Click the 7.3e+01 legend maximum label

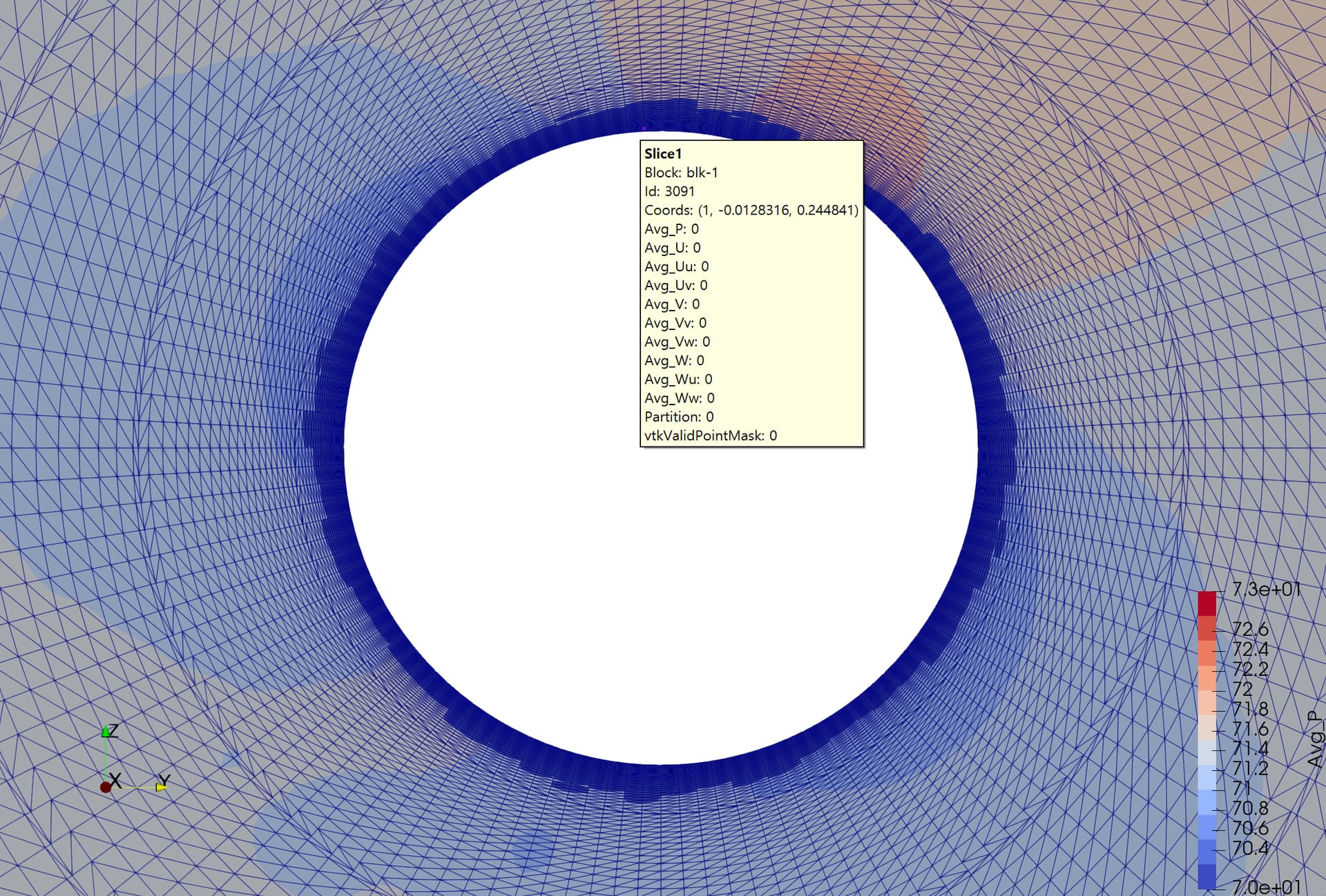(1266, 589)
